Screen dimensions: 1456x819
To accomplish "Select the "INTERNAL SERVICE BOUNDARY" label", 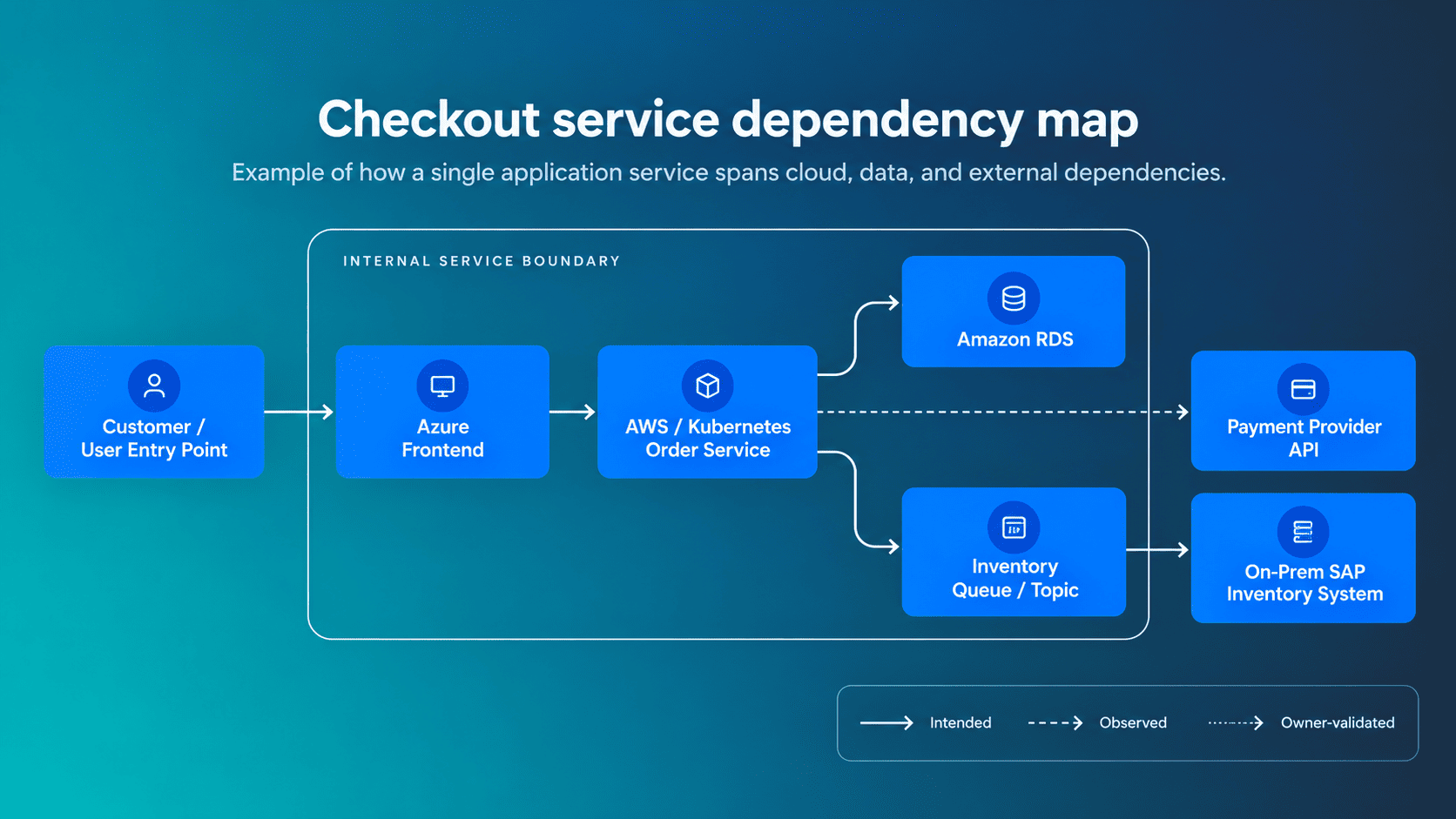I will (482, 261).
